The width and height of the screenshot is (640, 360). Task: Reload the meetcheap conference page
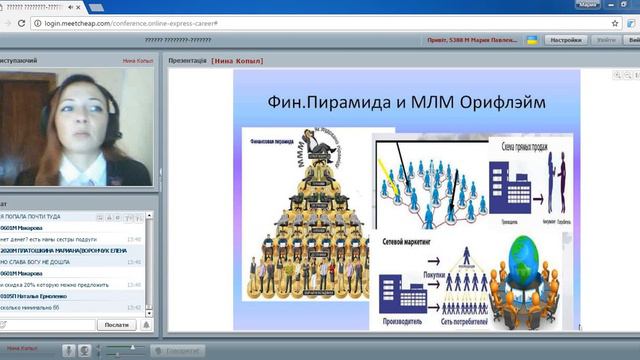coord(22,23)
